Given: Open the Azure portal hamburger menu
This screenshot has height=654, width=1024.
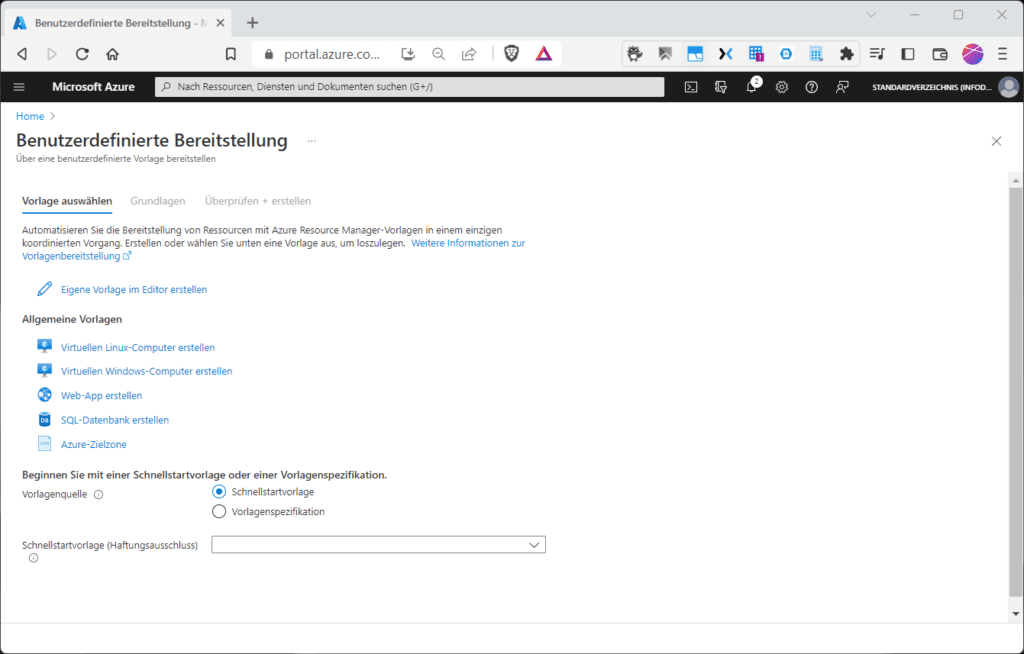Looking at the screenshot, I should pos(19,87).
